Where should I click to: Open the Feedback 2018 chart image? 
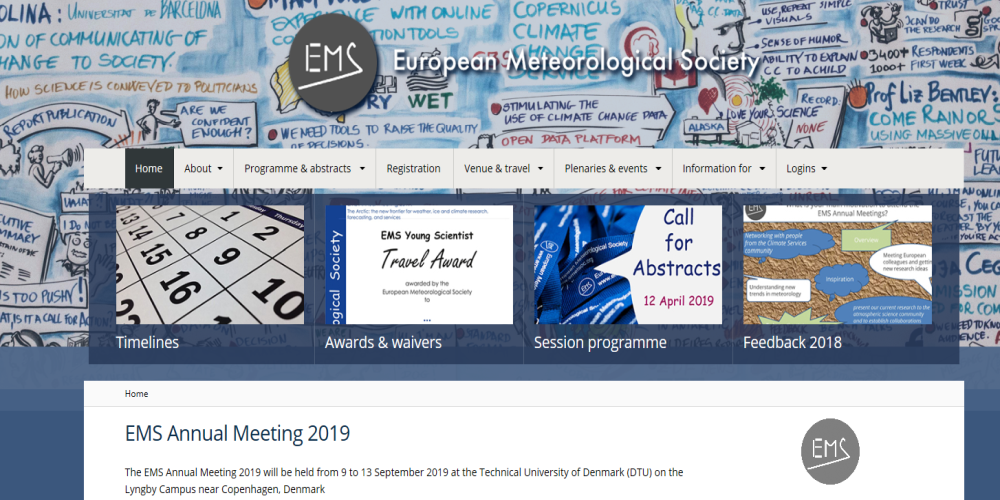tap(837, 265)
